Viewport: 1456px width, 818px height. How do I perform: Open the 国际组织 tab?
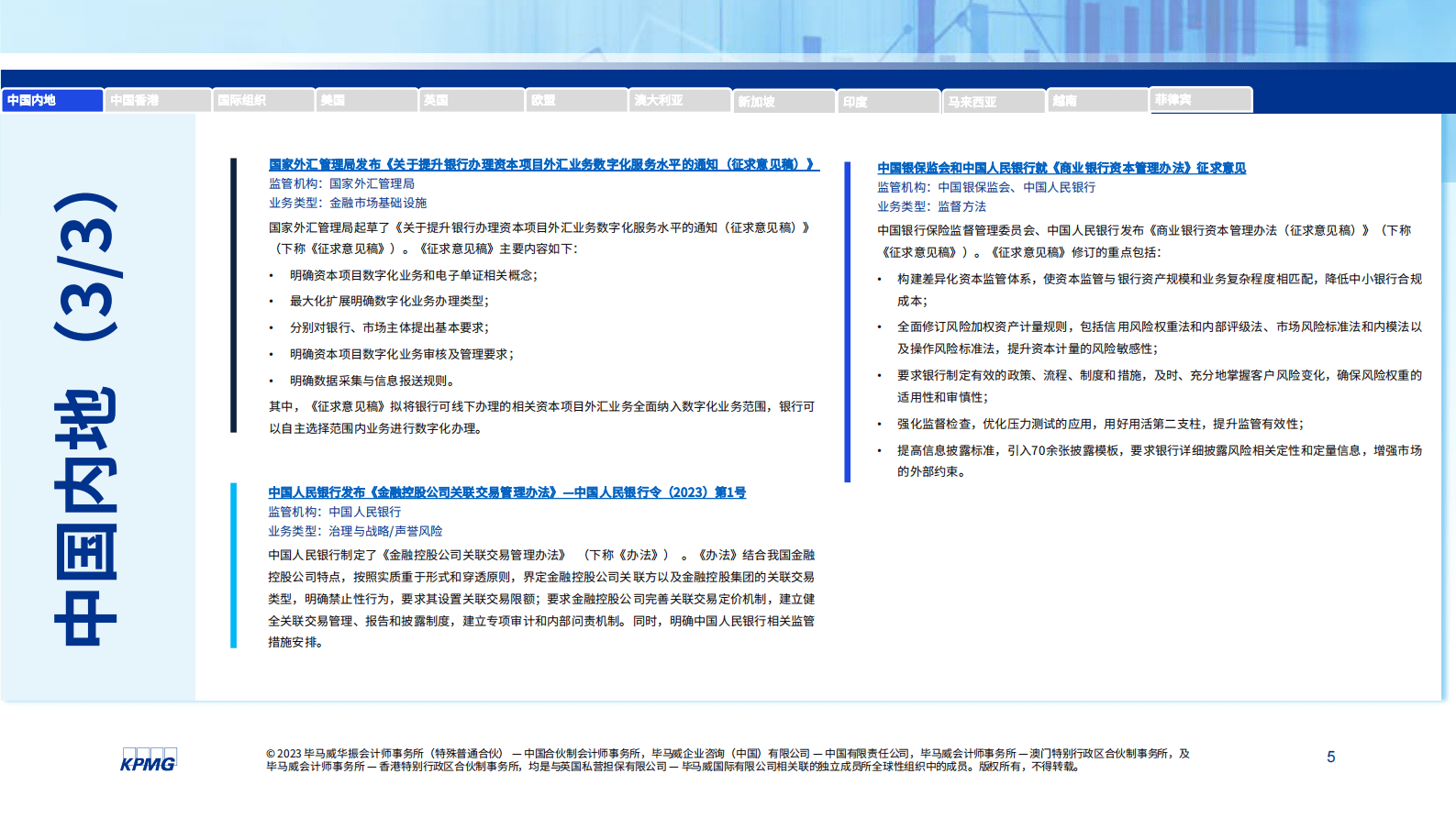(x=263, y=100)
